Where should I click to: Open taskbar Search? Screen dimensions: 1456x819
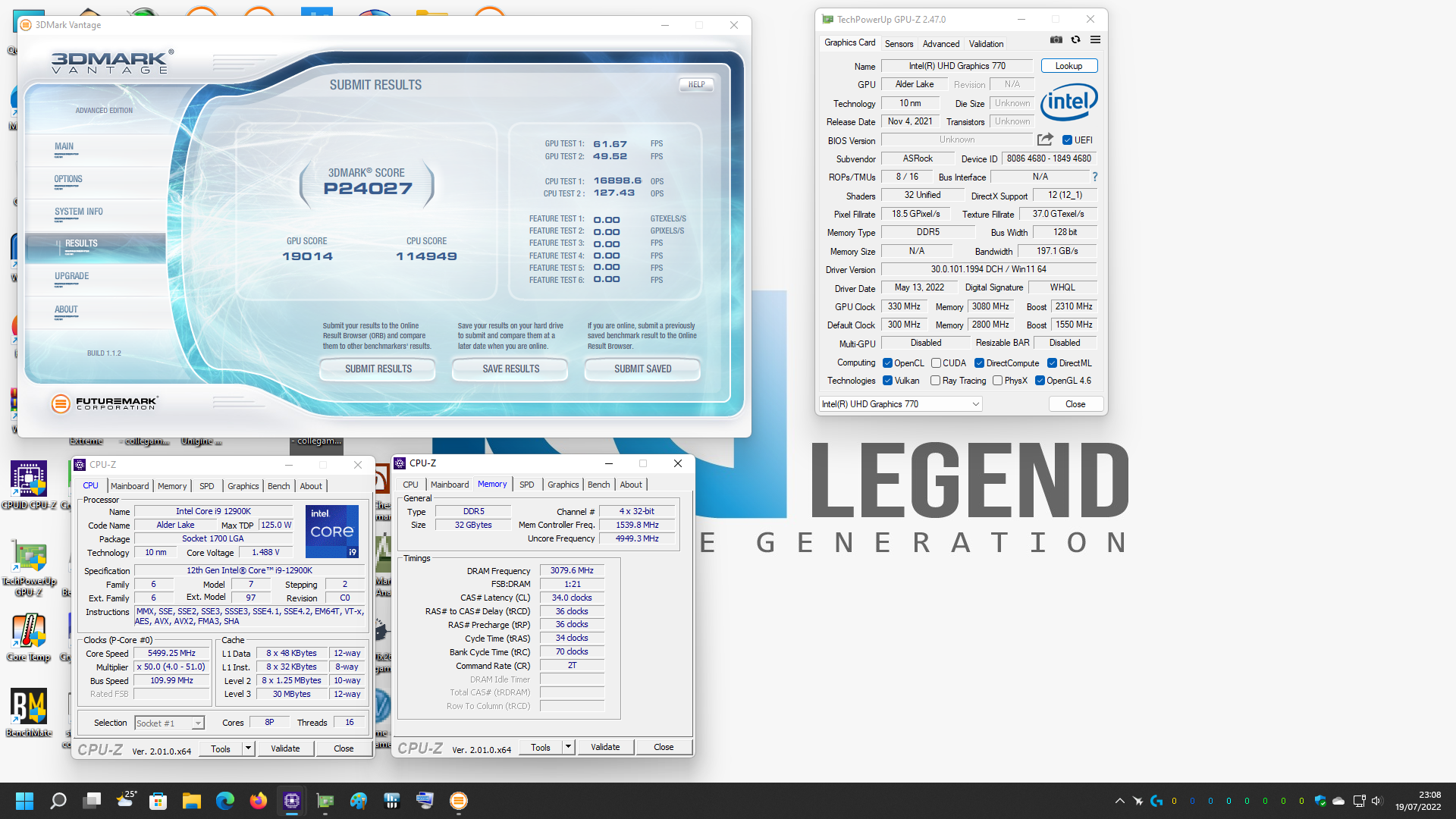click(58, 801)
